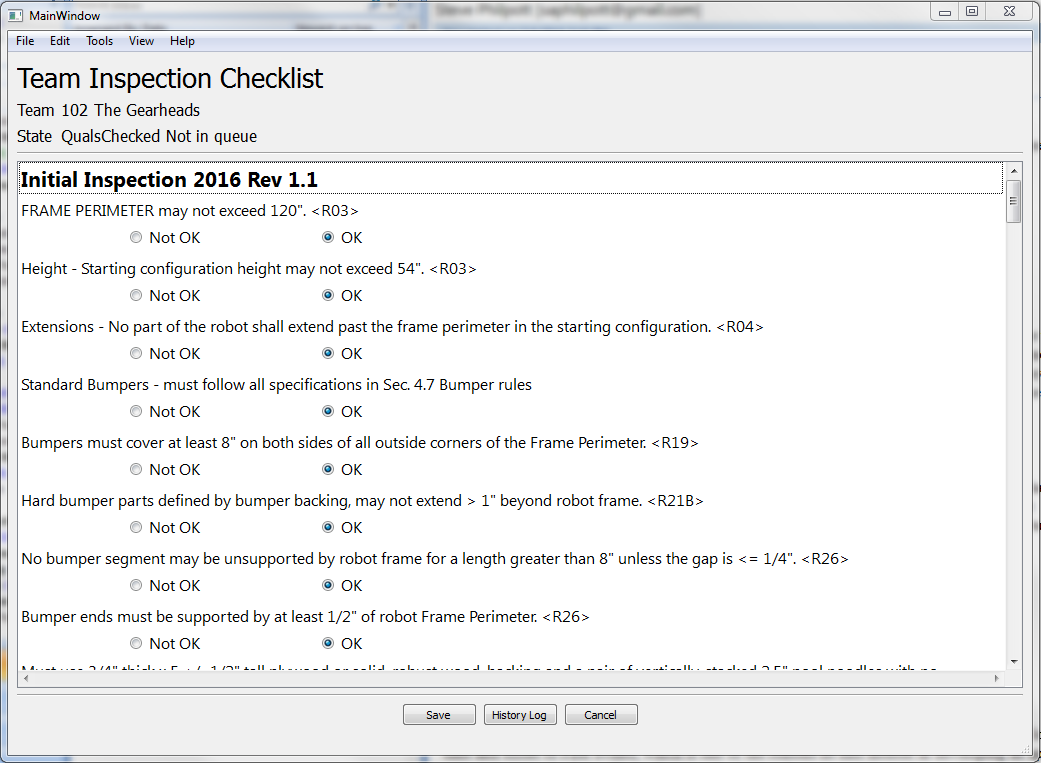Mark Extensions rule as Not OK
The image size is (1041, 763).
[136, 354]
